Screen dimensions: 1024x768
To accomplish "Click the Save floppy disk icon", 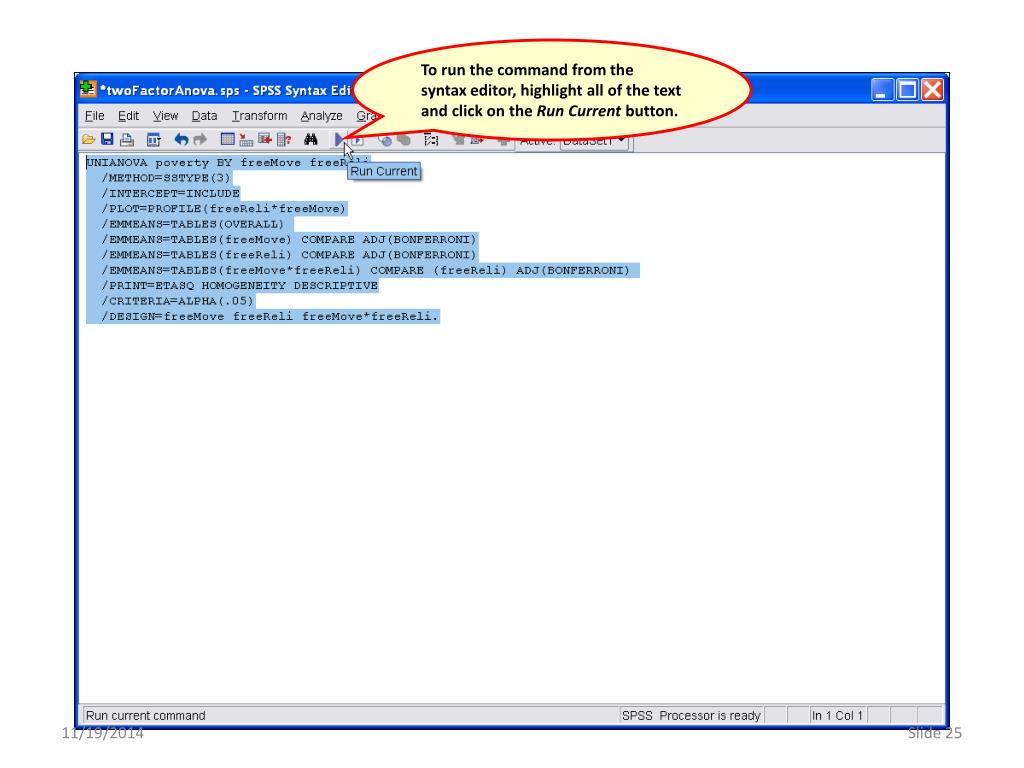I will [x=107, y=139].
